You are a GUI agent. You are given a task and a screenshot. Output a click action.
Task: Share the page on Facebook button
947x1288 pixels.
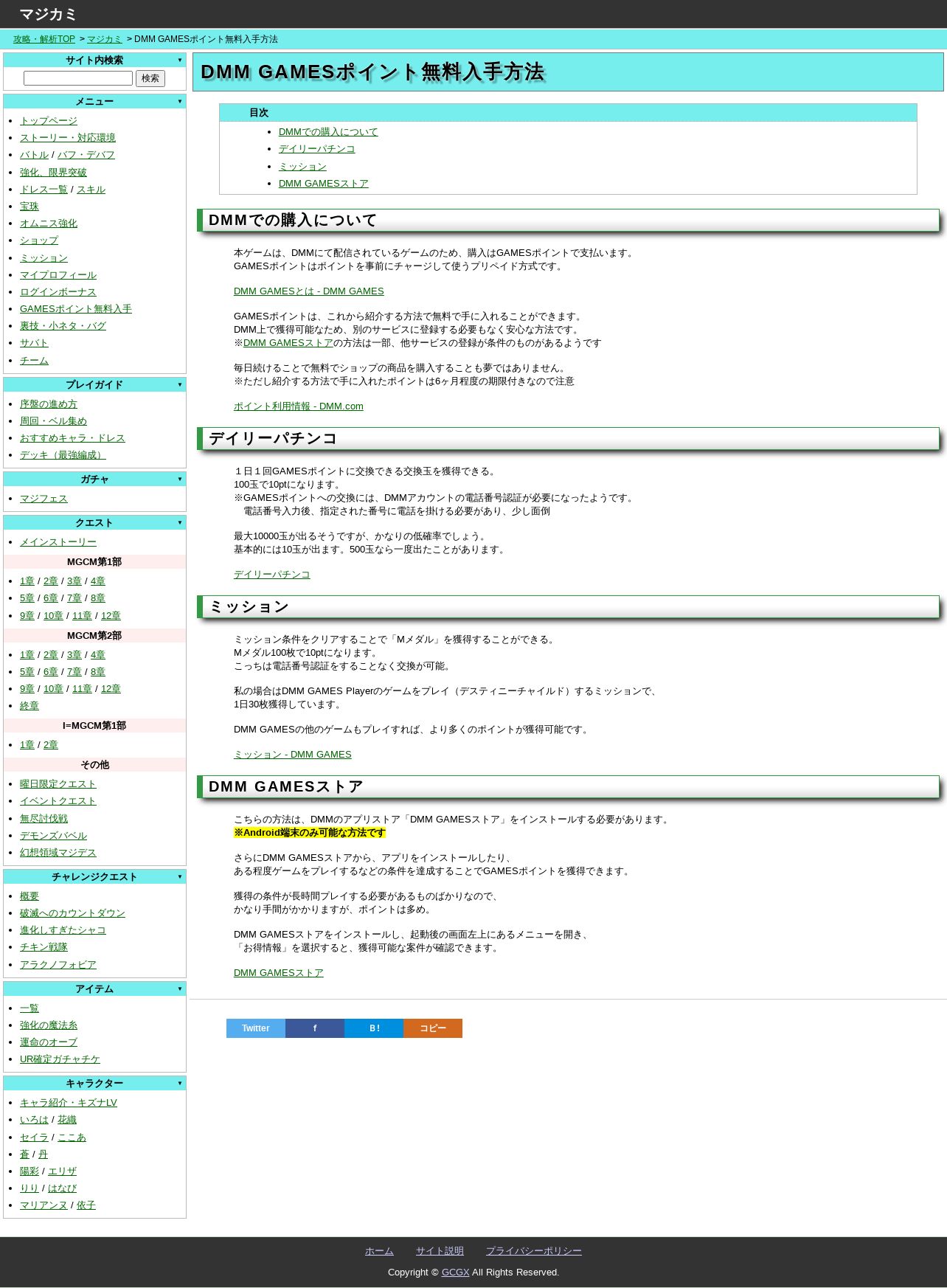[315, 1028]
